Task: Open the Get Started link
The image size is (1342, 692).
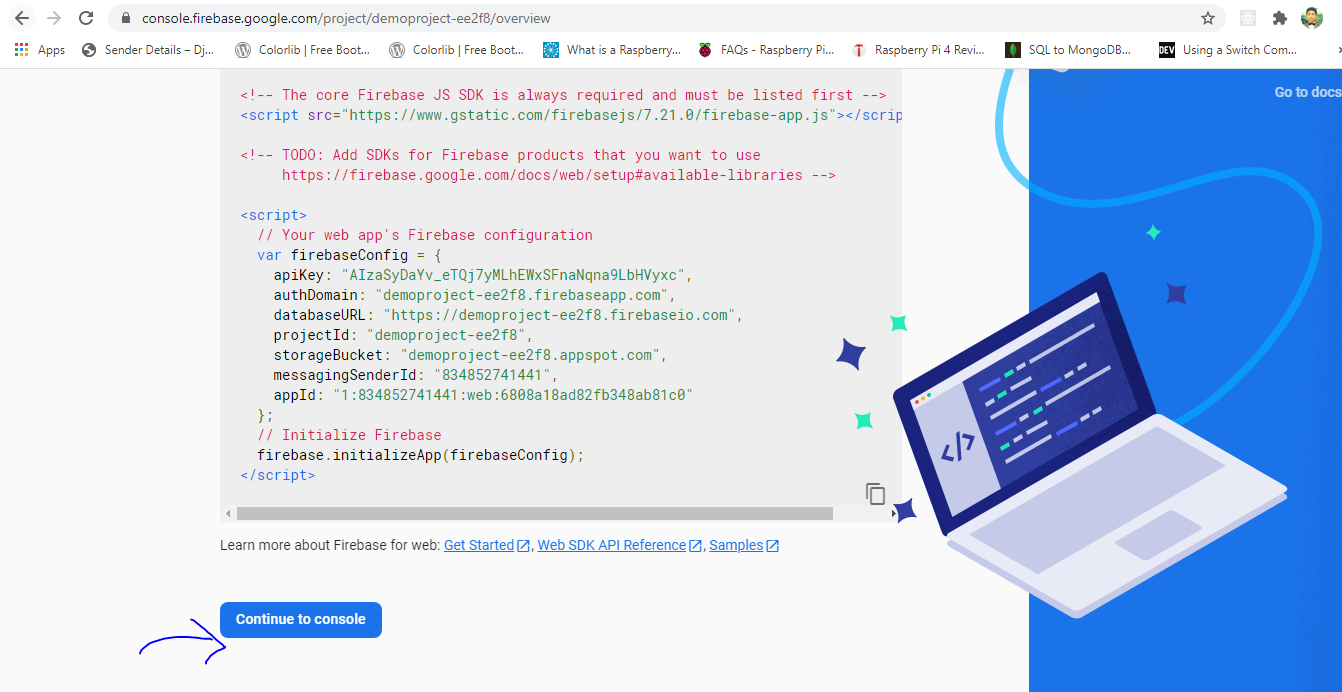Action: (479, 545)
